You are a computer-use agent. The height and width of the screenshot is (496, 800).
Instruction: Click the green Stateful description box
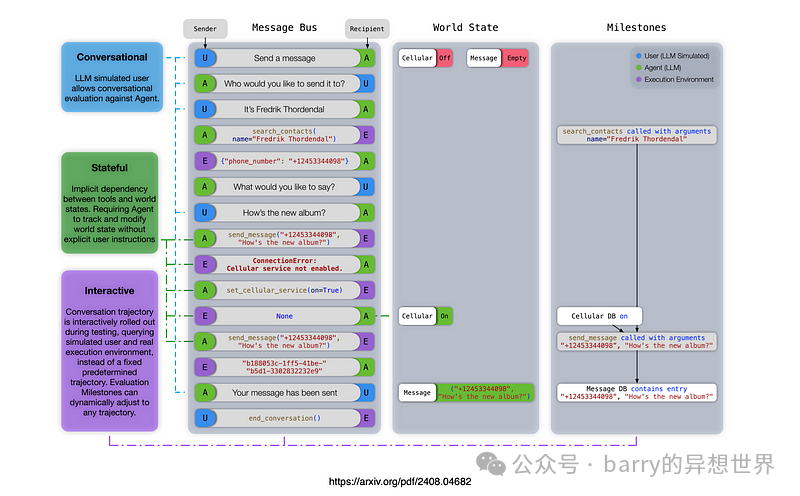click(110, 203)
